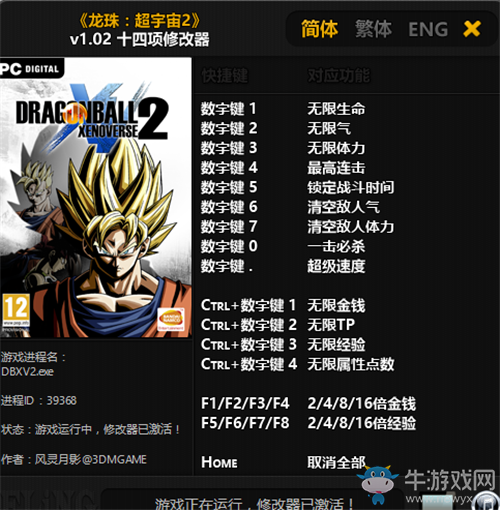The image size is (500, 510).
Task: Toggle 无限生命 cheat option
Action: tap(336, 109)
